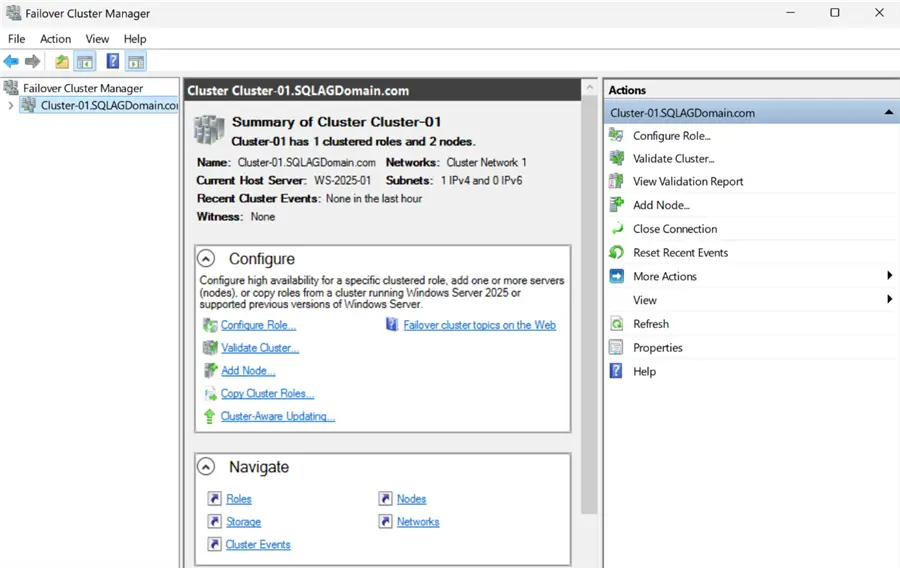Viewport: 900px width, 568px height.
Task: Select the Failover Cluster Manager root node
Action: (83, 88)
